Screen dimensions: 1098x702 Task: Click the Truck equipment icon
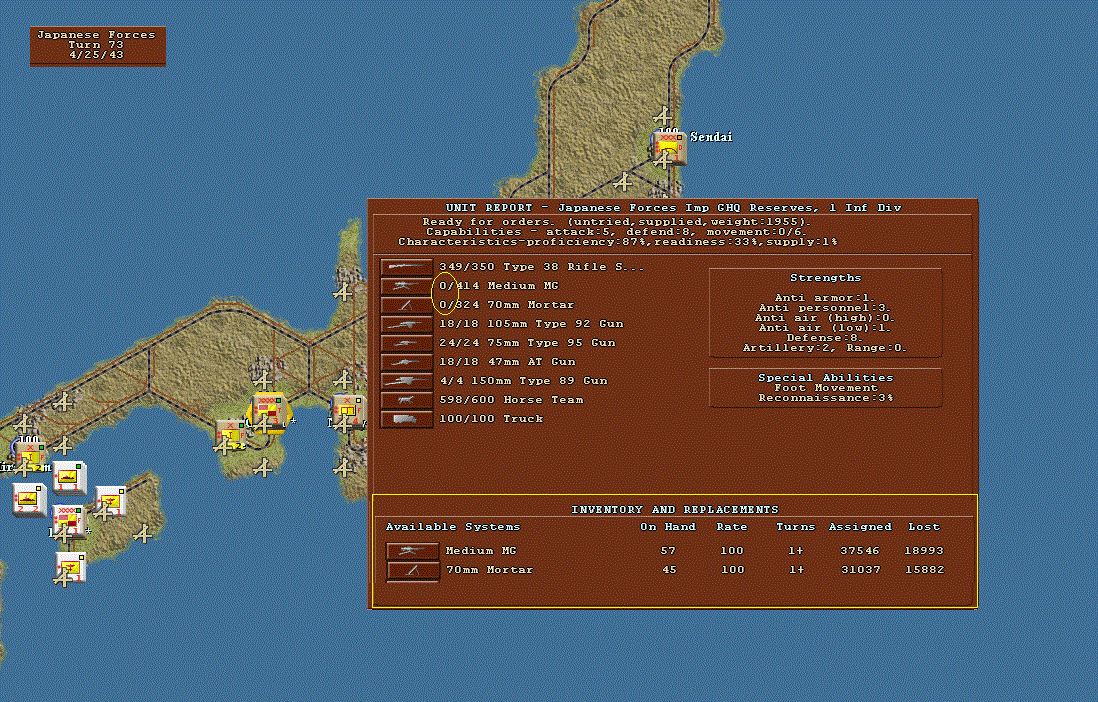click(x=406, y=418)
